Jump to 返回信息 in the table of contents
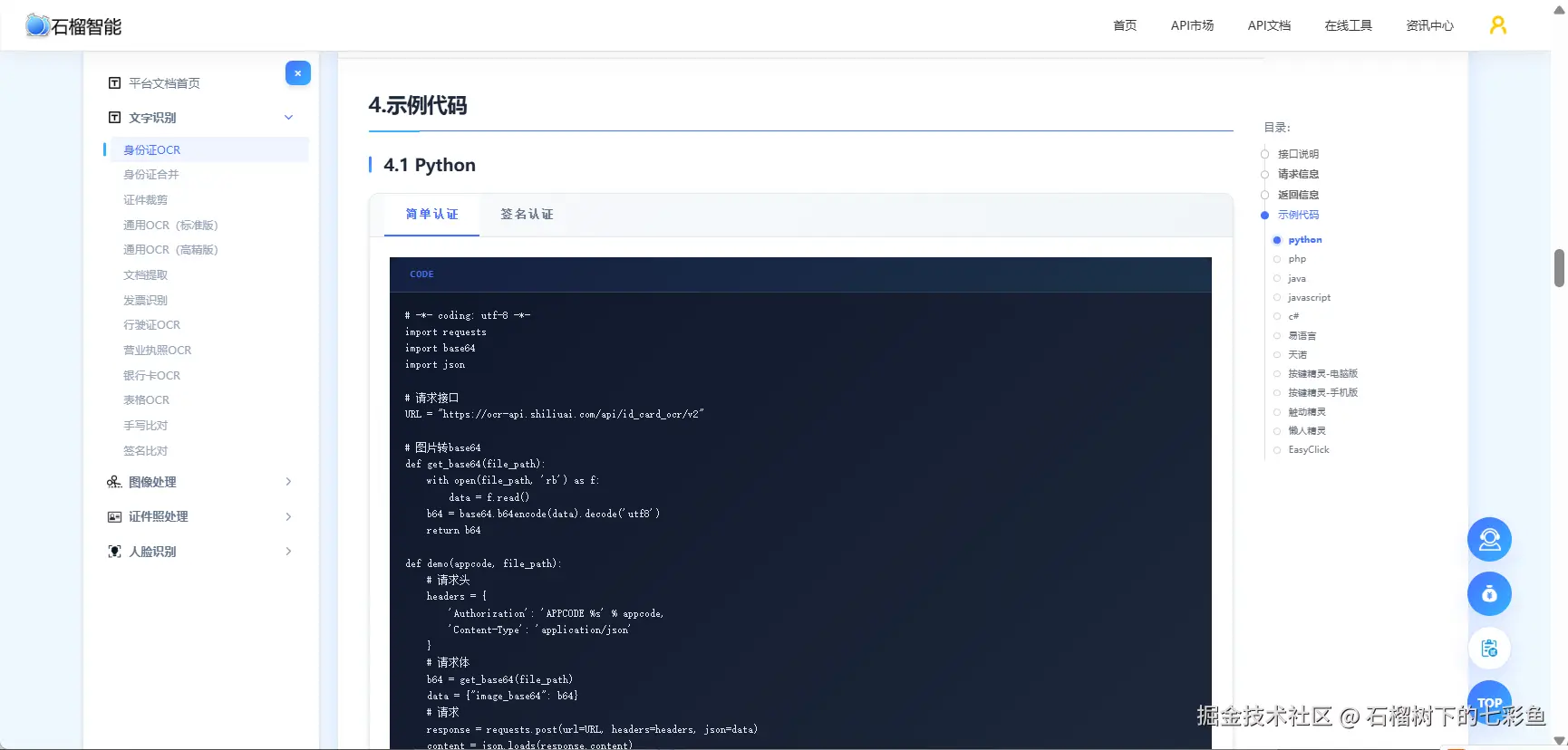The height and width of the screenshot is (750, 1568). point(1298,195)
